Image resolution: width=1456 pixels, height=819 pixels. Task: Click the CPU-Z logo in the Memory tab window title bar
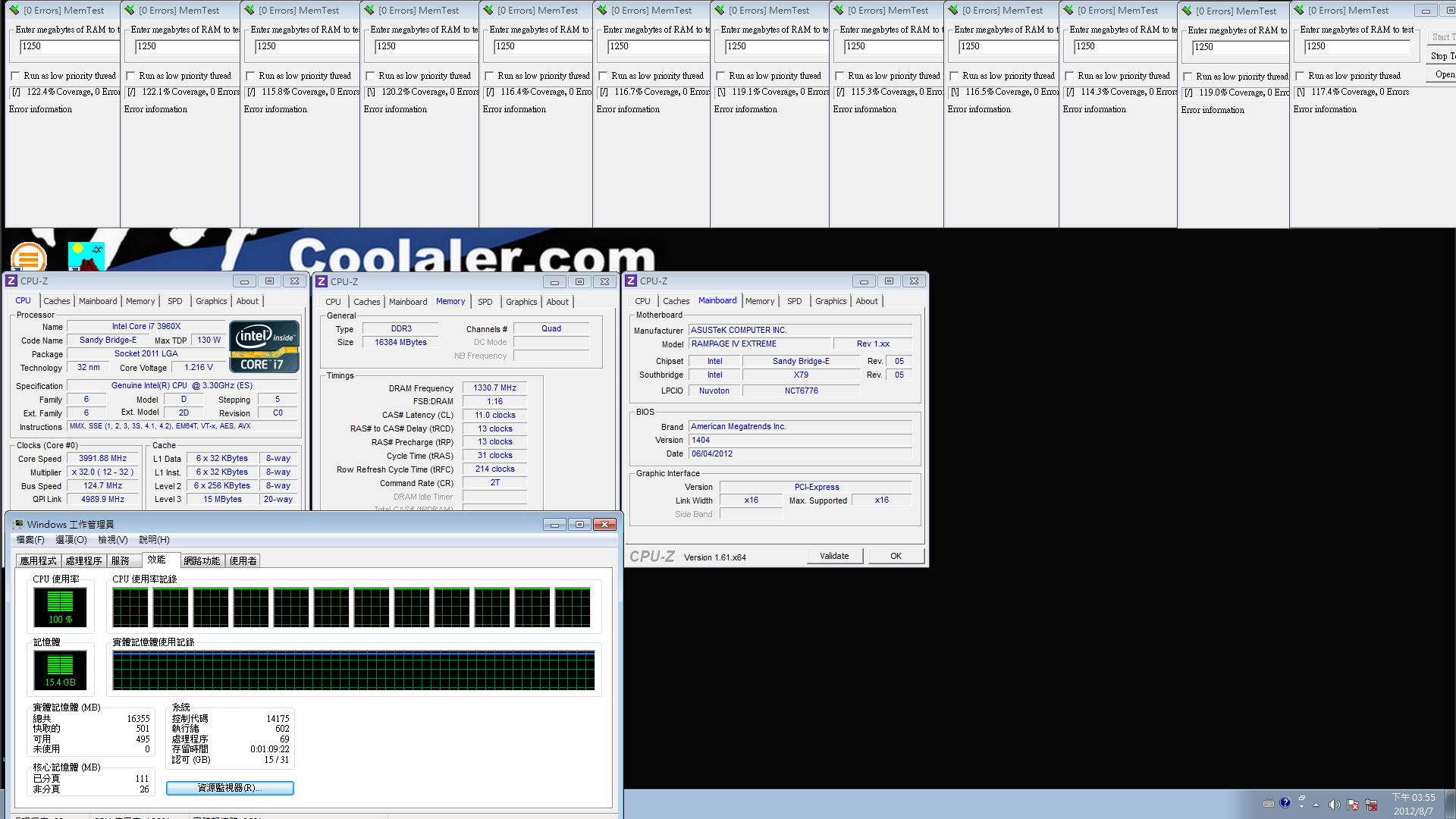coord(322,281)
